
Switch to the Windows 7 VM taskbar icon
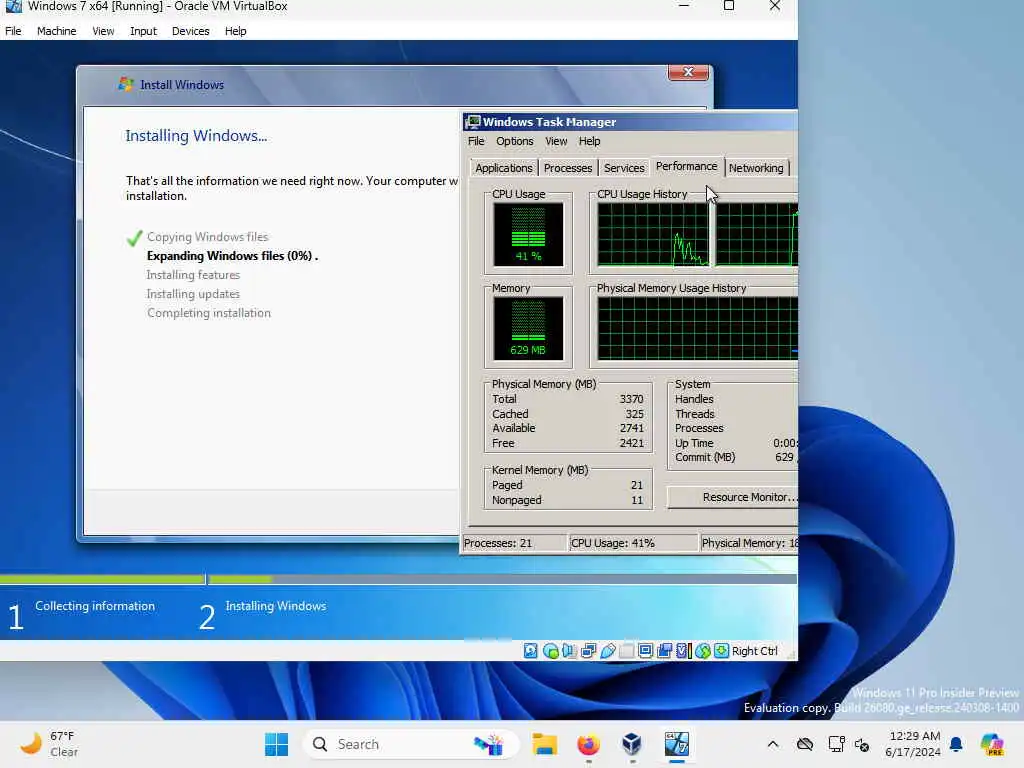coord(677,744)
